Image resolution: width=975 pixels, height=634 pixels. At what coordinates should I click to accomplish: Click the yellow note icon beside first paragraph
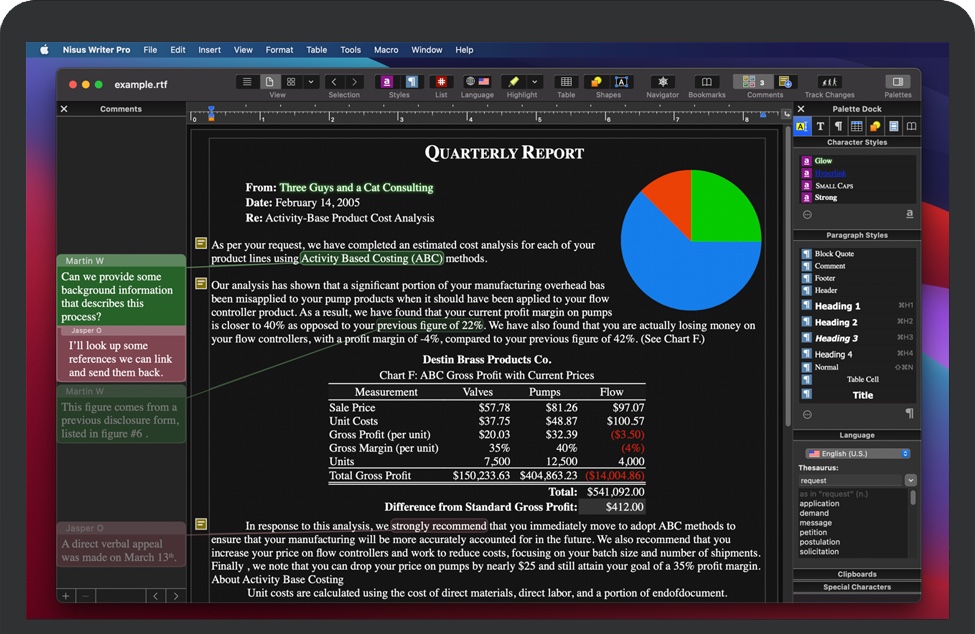coord(201,243)
